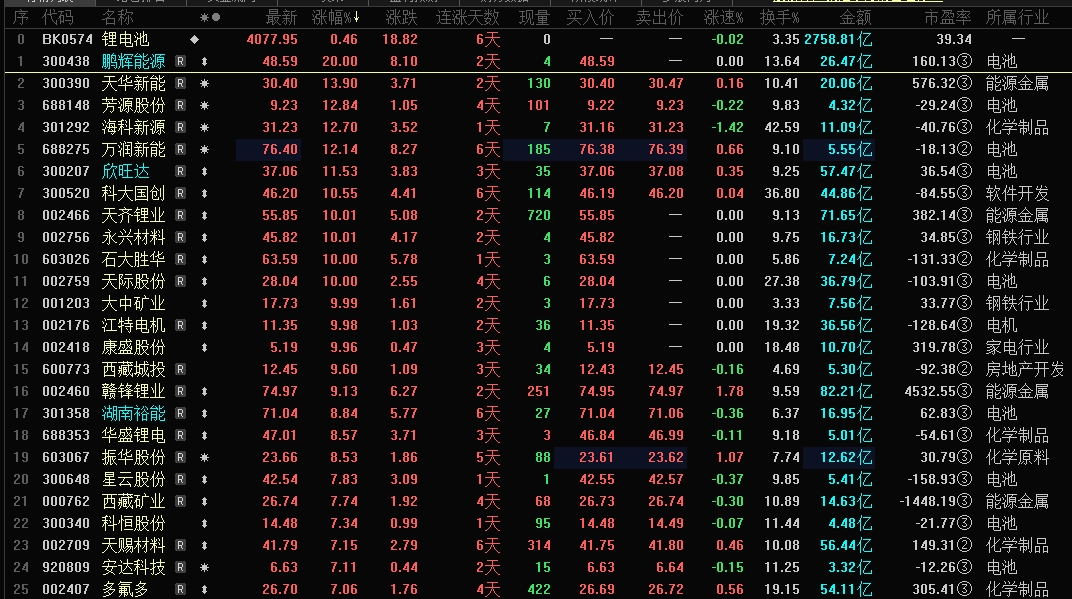Screen dimensions: 1072x599
Task: Click latest price 76.40 for 万润新能
Action: point(280,150)
